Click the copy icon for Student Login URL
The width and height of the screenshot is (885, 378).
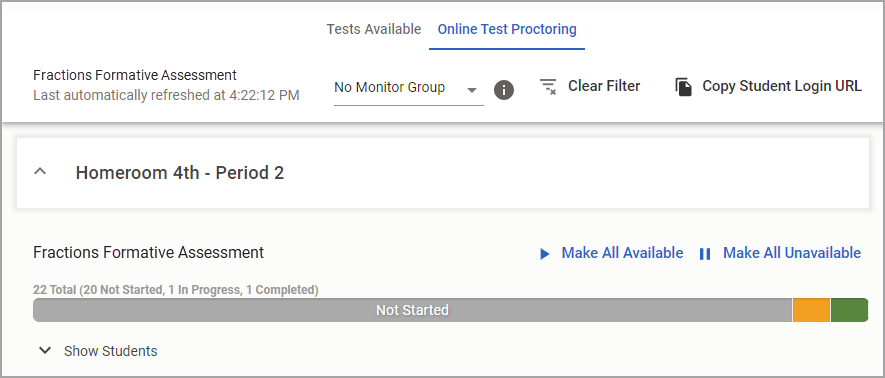pos(684,87)
